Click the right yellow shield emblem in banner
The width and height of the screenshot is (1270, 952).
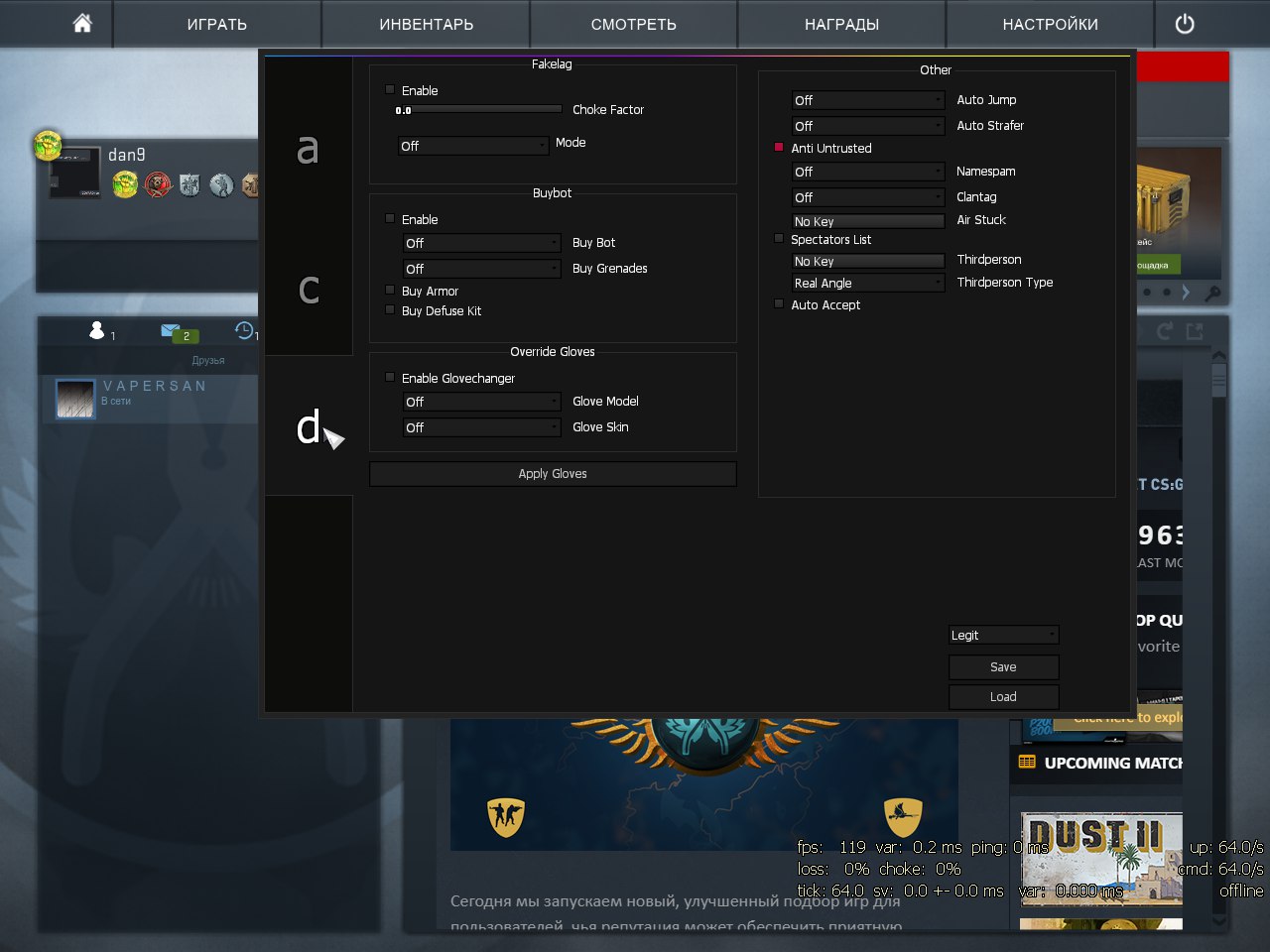click(x=903, y=816)
